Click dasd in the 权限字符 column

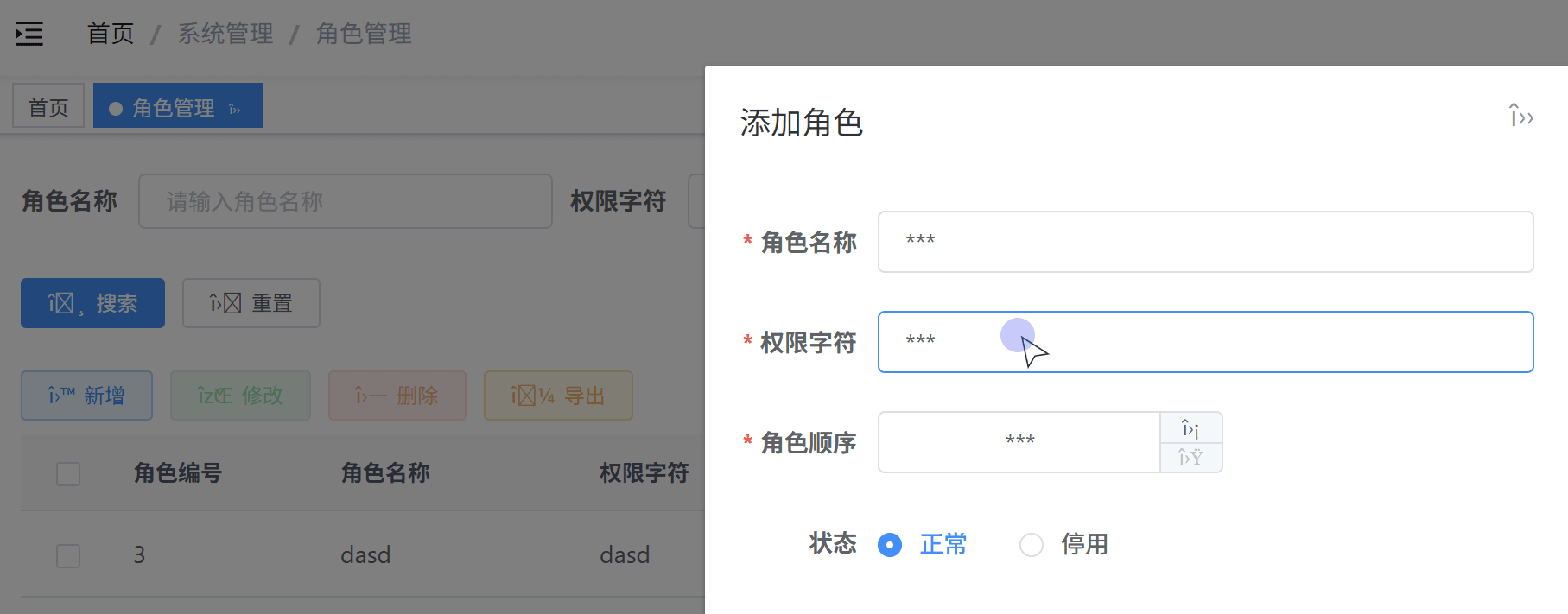[x=625, y=555]
